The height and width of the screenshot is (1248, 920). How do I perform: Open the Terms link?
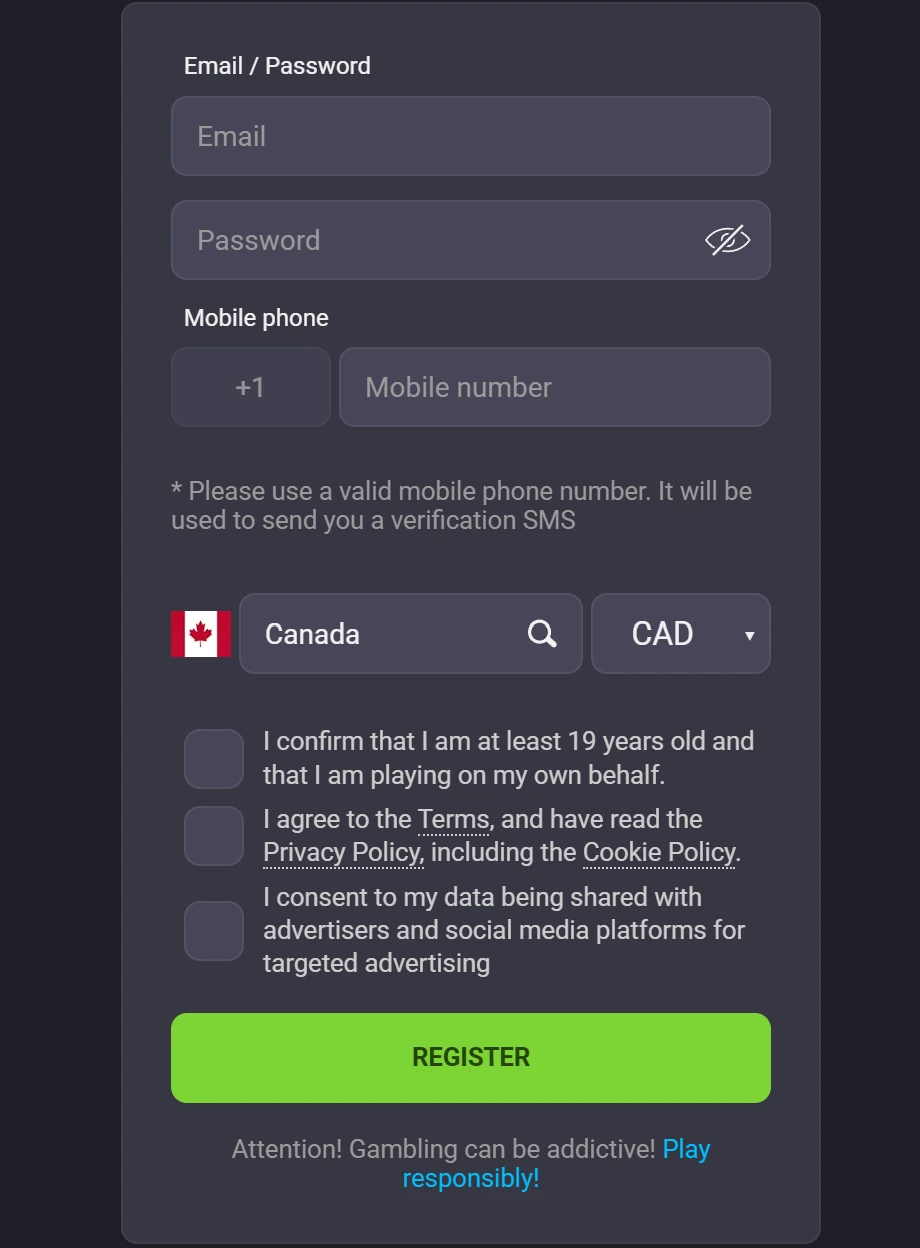[x=453, y=819]
